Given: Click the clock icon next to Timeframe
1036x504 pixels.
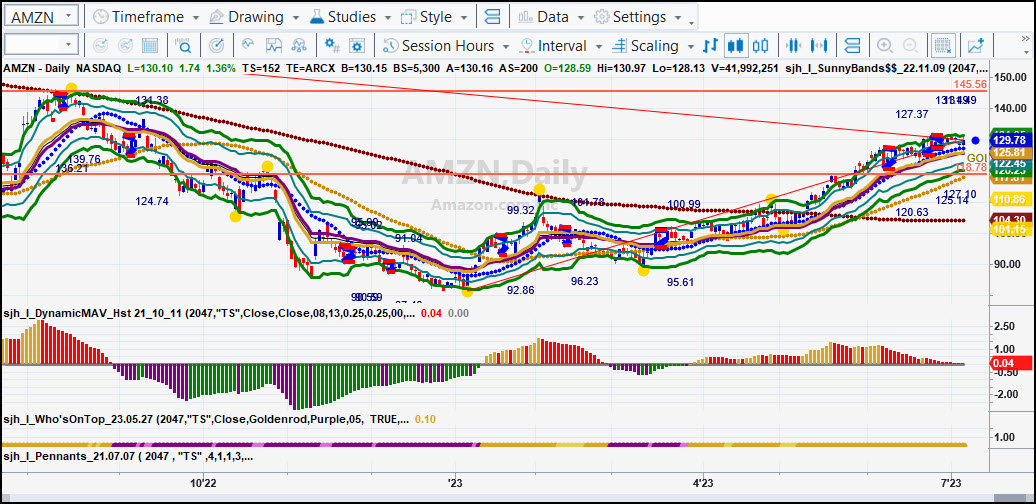Looking at the screenshot, I should pyautogui.click(x=101, y=17).
